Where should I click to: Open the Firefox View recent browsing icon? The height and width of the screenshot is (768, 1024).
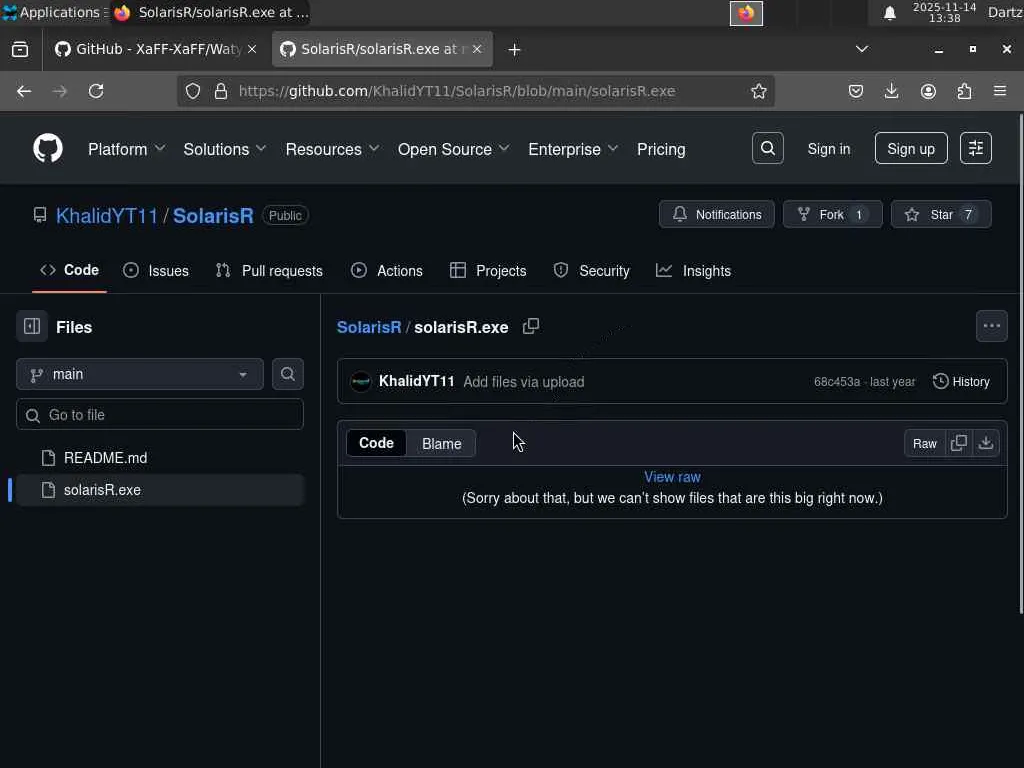pyautogui.click(x=20, y=50)
